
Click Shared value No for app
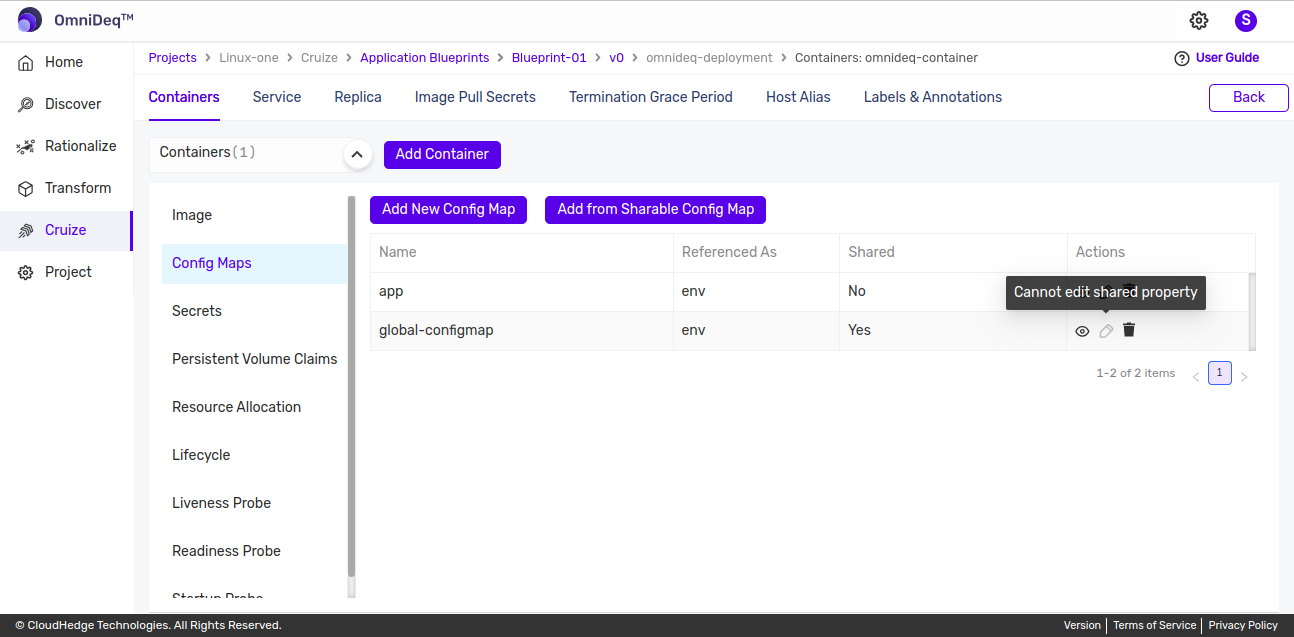(857, 291)
